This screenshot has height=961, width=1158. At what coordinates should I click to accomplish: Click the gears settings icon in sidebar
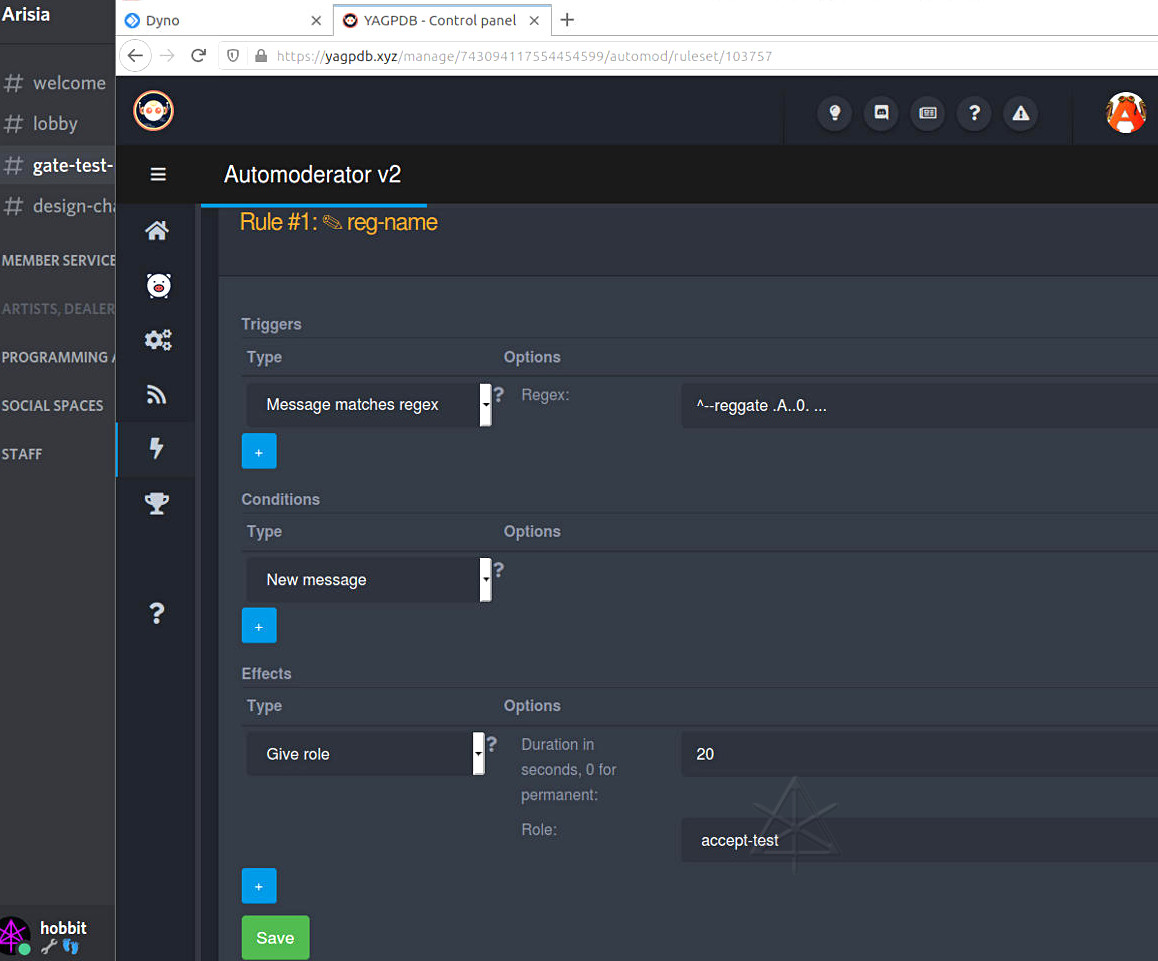coord(157,340)
